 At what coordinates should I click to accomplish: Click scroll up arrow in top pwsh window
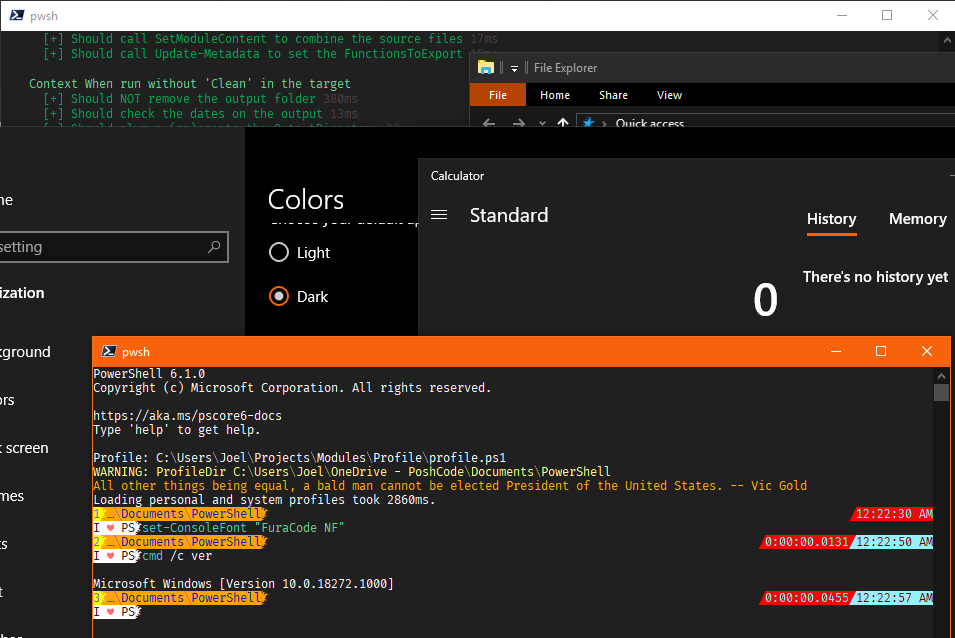947,40
